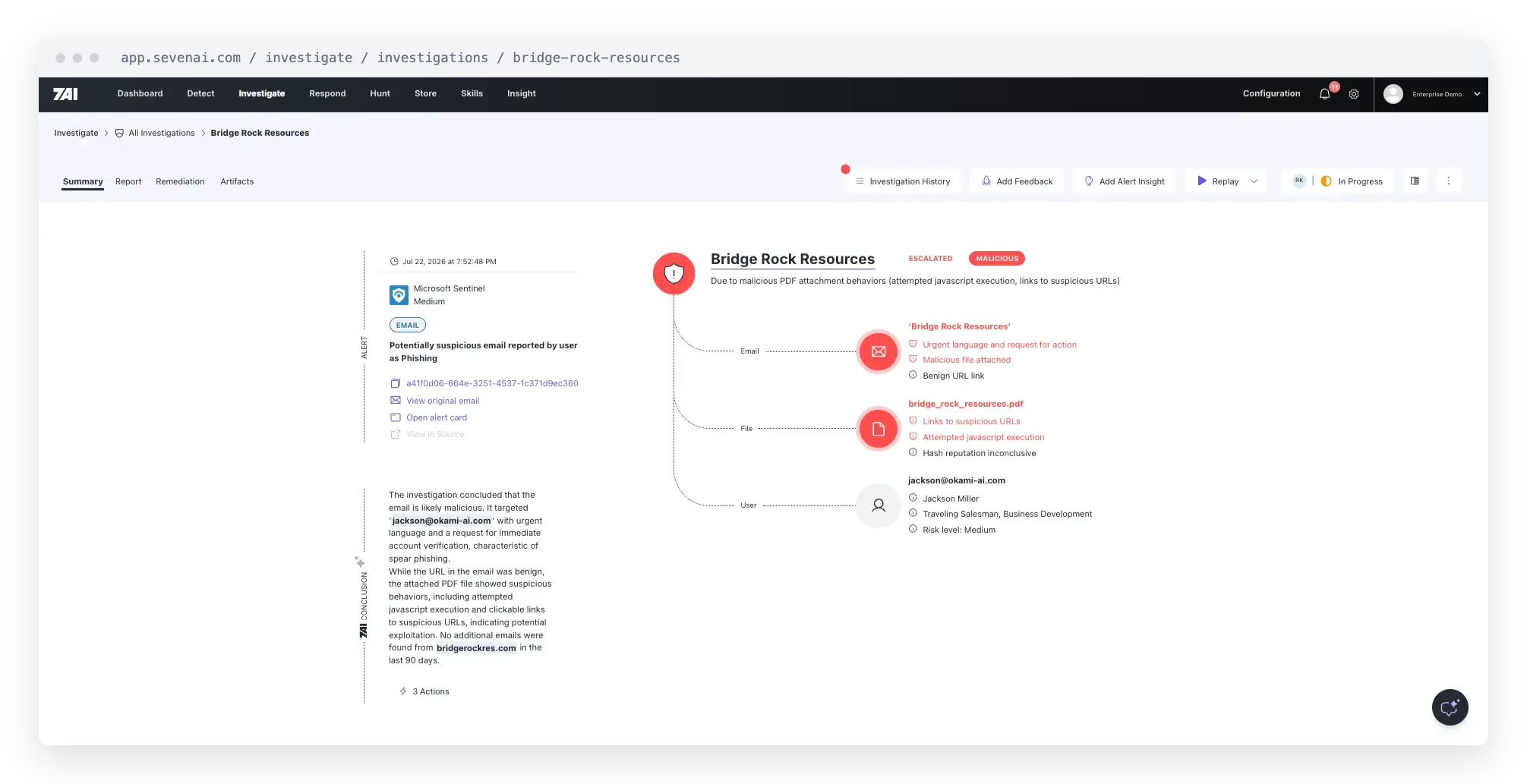This screenshot has height=784, width=1527.
Task: Open the View original email link
Action: (x=443, y=401)
